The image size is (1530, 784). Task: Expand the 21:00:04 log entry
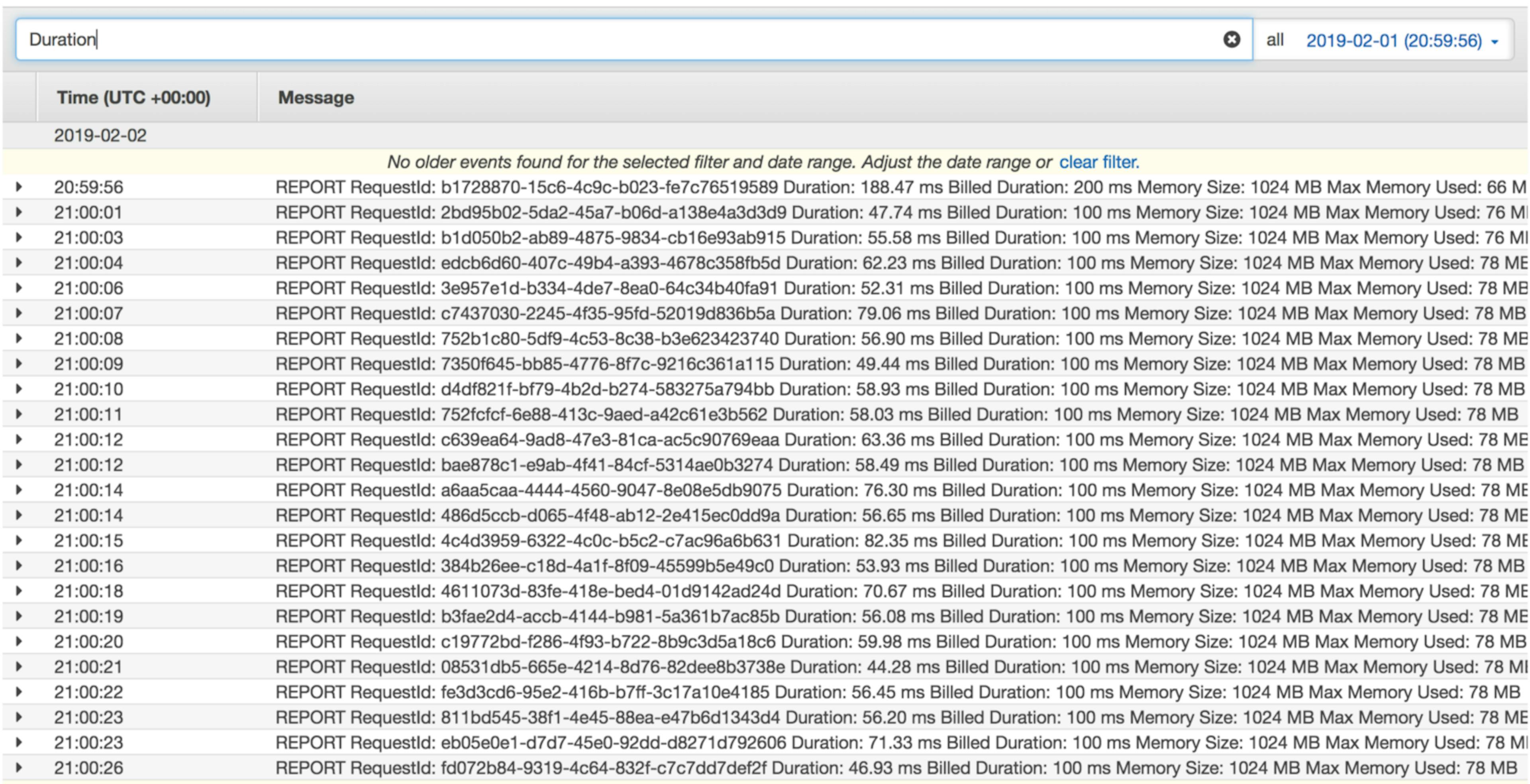(19, 263)
